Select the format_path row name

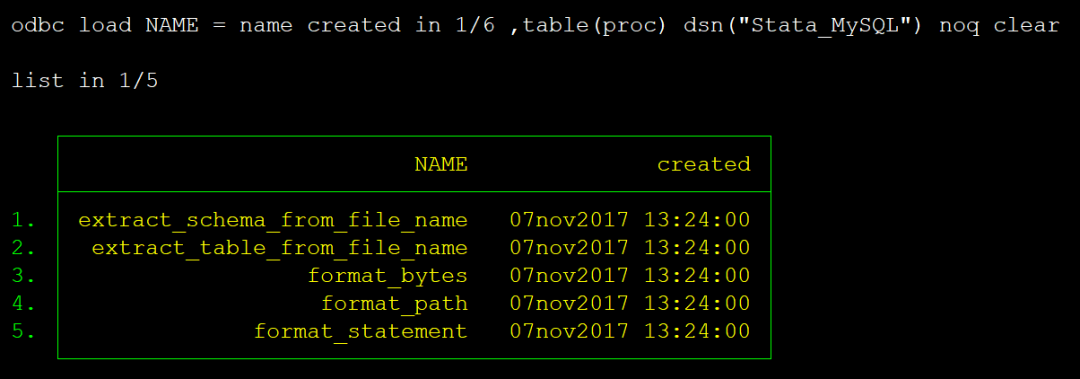pos(395,303)
